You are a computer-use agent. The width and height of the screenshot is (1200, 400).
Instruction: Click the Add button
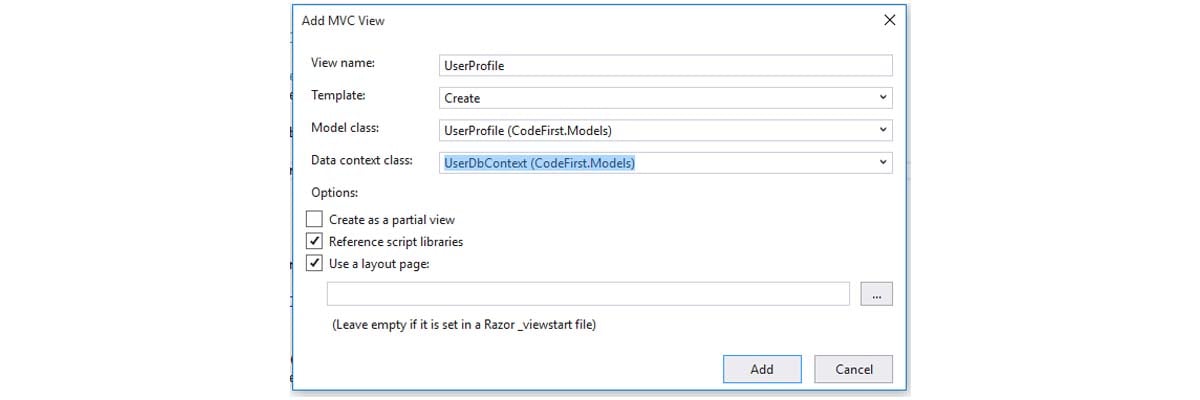[x=762, y=369]
